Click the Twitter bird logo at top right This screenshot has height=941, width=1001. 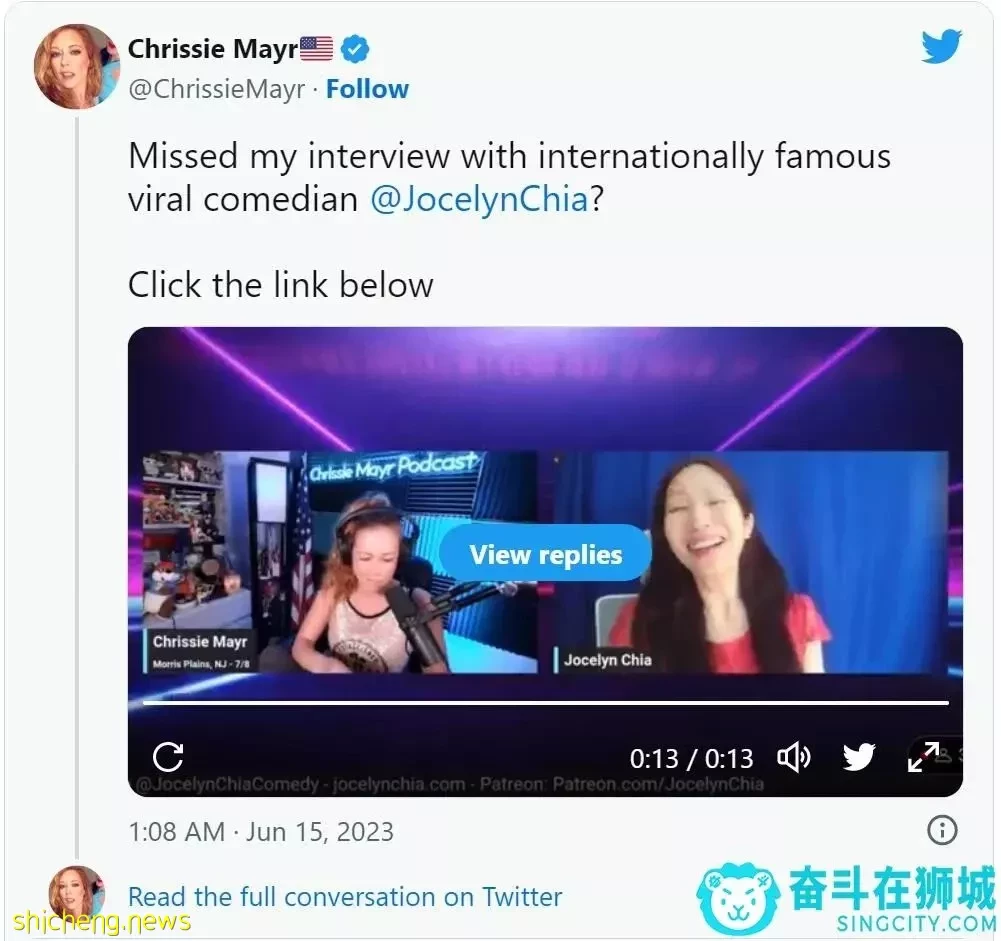[x=942, y=47]
